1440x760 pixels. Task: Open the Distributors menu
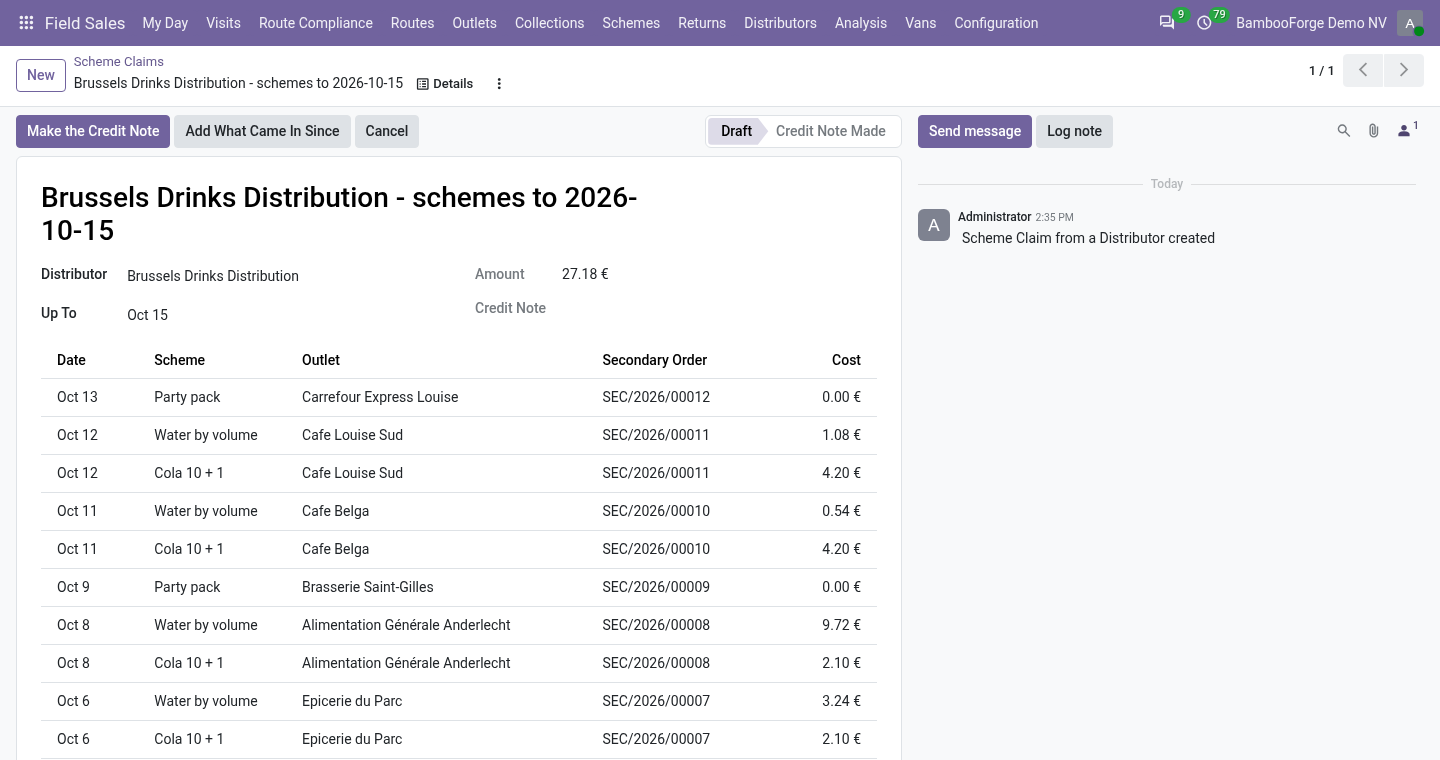(780, 23)
